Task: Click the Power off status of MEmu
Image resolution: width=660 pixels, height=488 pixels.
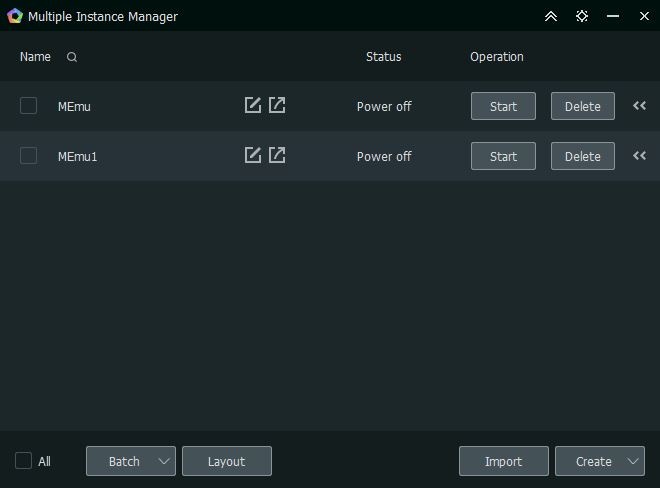Action: 384,107
